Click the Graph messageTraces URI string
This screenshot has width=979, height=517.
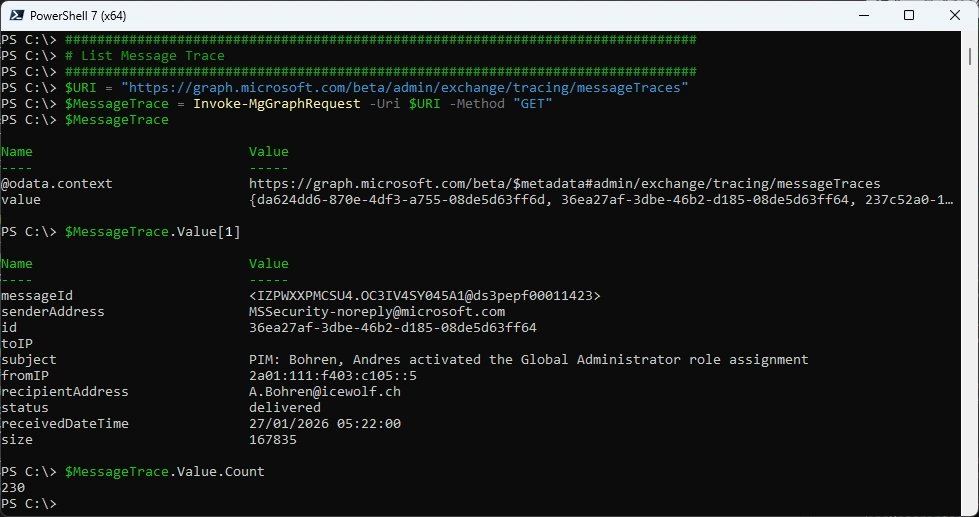(405, 88)
